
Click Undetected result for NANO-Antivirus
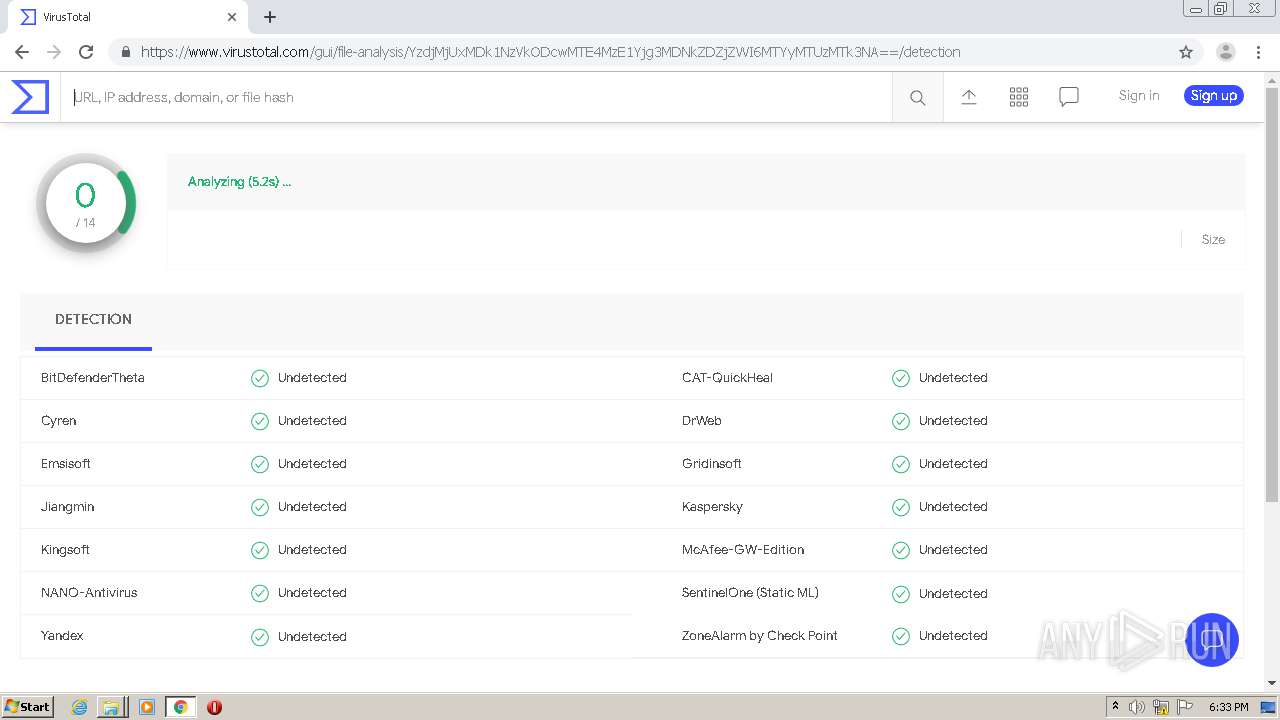(x=312, y=593)
